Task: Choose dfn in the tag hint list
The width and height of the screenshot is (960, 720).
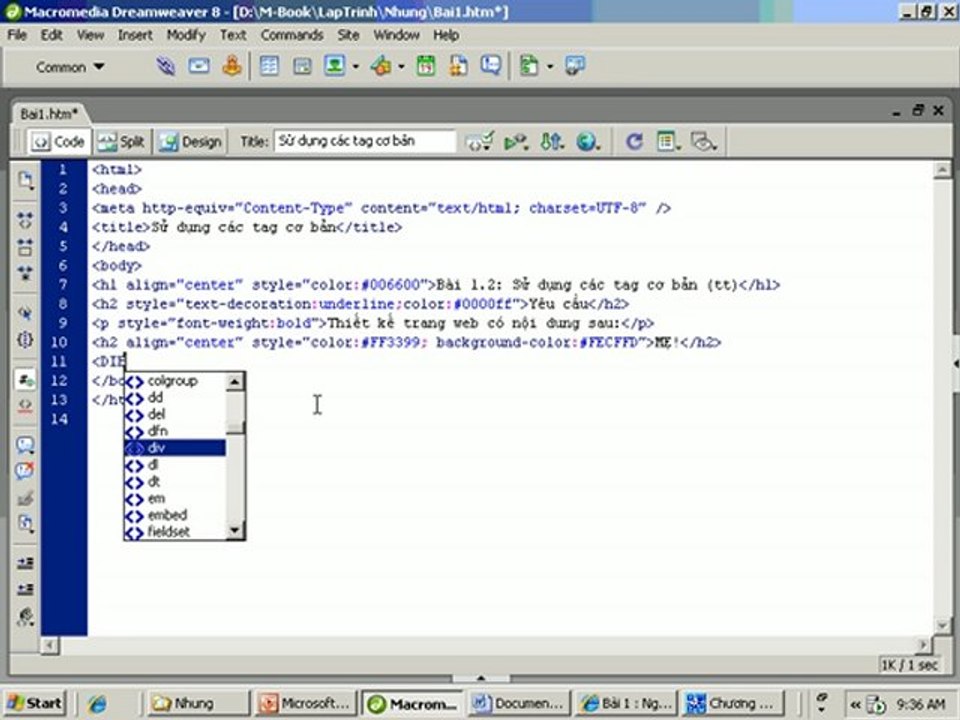Action: click(174, 431)
